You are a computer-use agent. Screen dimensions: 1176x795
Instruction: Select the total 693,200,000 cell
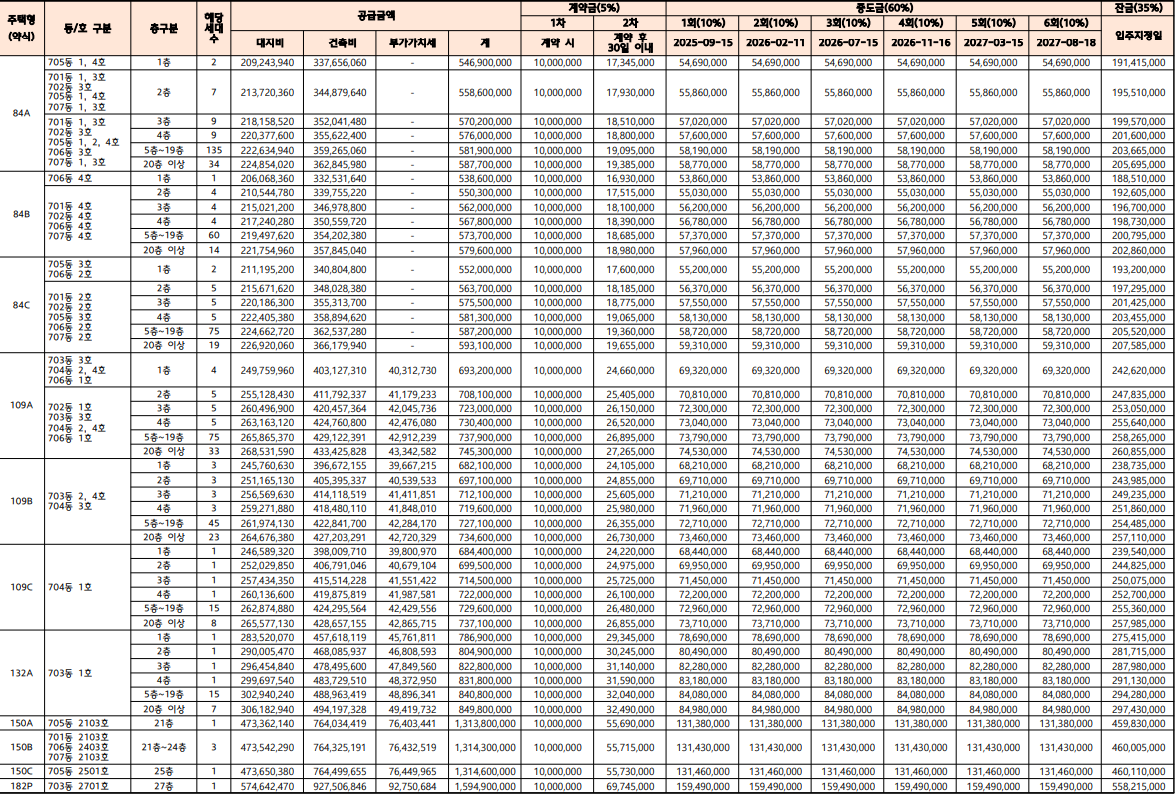(485, 370)
